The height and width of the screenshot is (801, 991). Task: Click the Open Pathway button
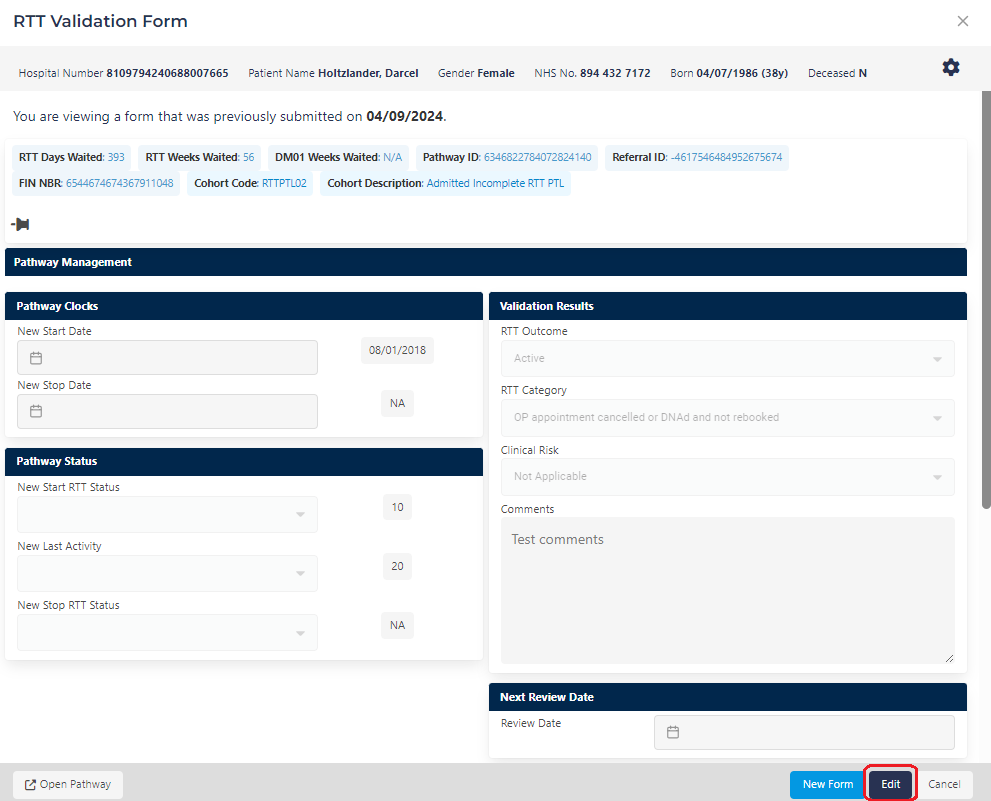68,785
